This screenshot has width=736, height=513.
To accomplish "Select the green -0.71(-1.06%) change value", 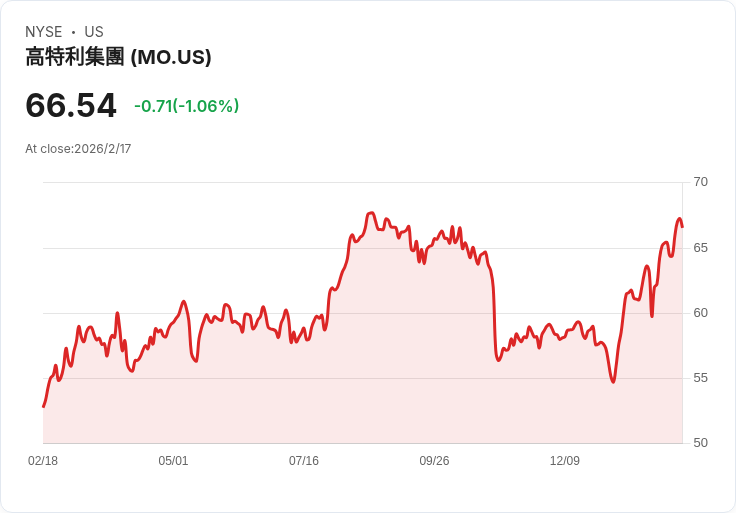I will (186, 106).
